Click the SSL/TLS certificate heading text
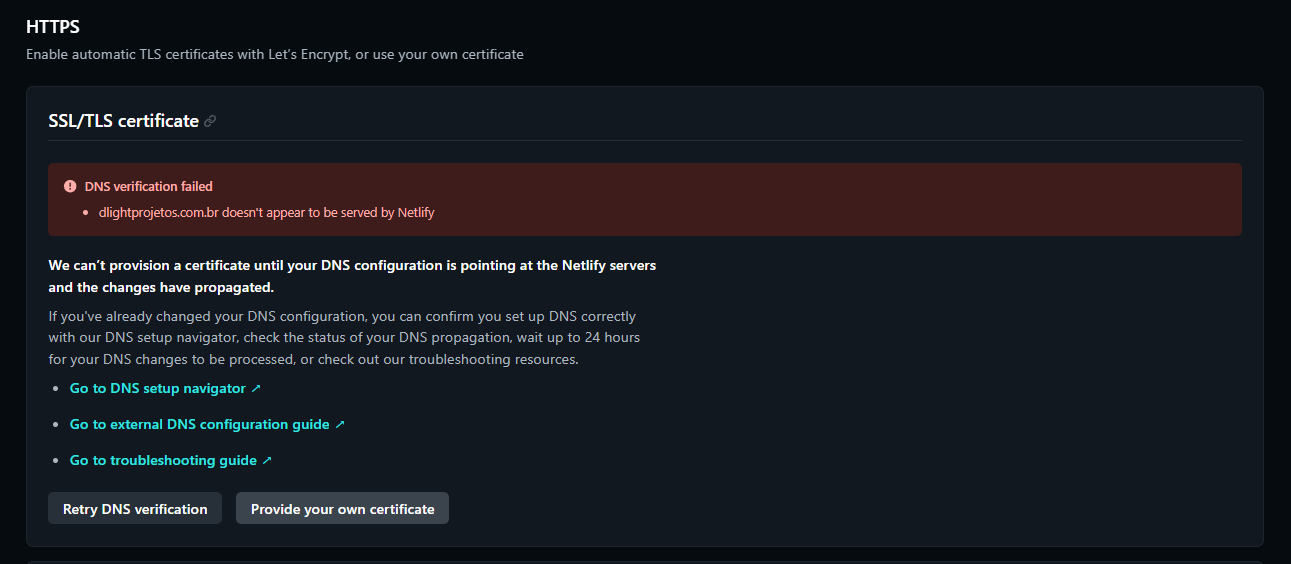The width and height of the screenshot is (1291, 564). click(x=123, y=121)
